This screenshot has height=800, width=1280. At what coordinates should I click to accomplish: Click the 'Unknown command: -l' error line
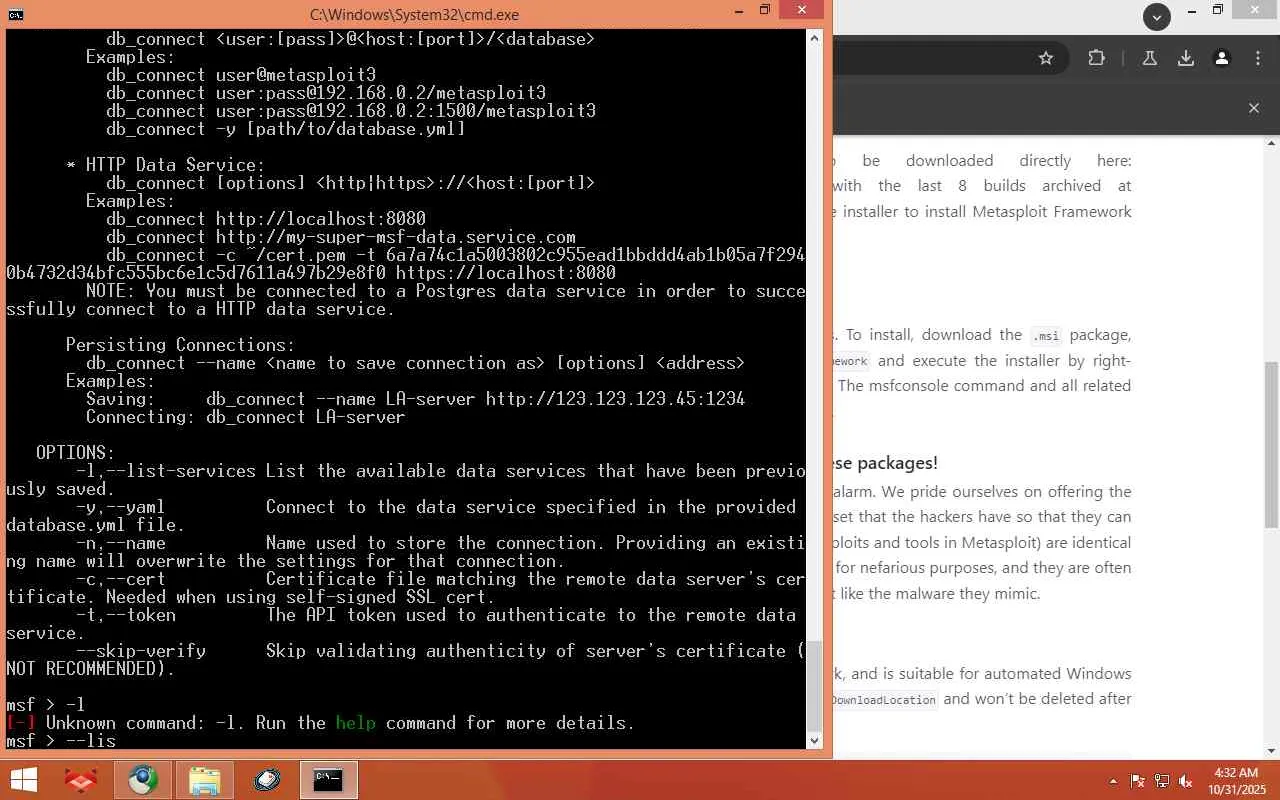320,723
